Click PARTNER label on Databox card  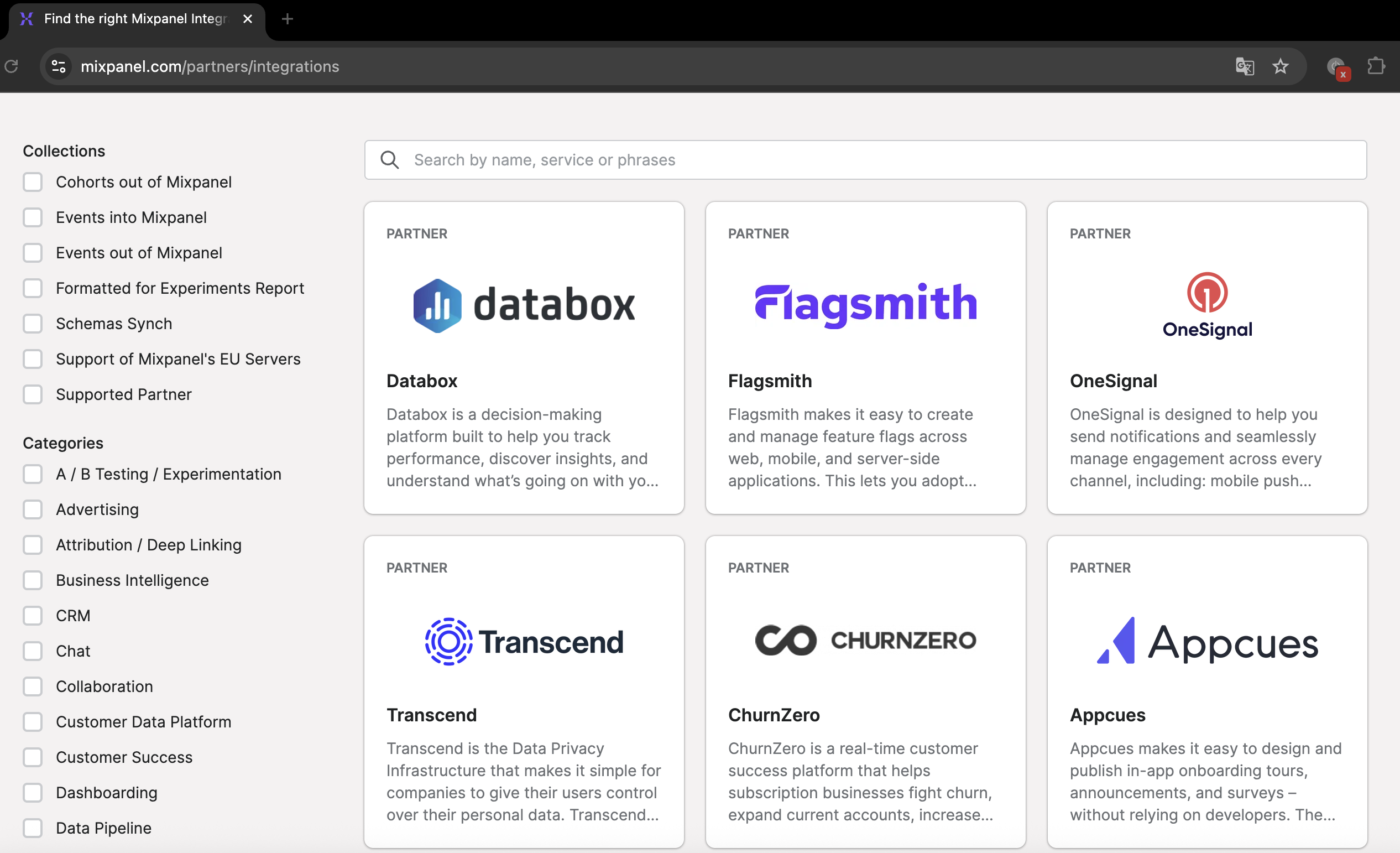[416, 233]
